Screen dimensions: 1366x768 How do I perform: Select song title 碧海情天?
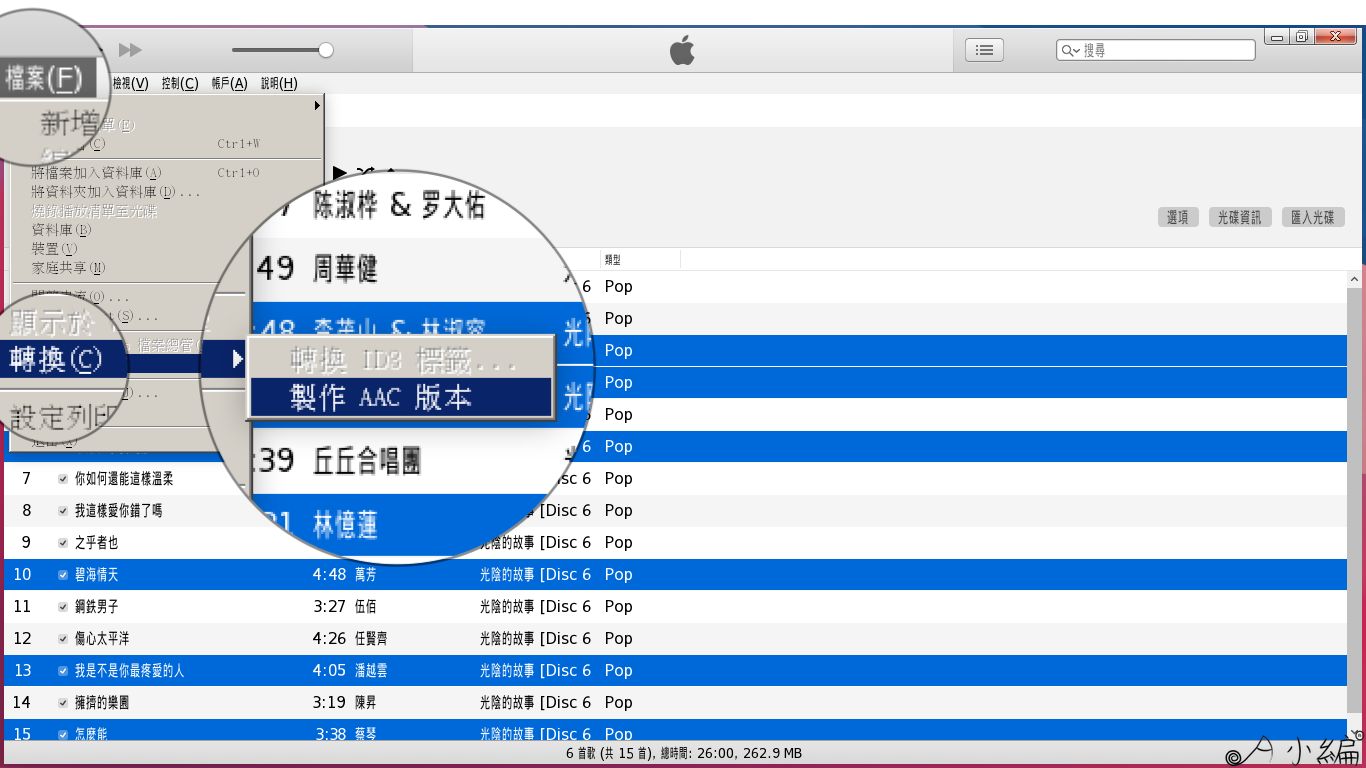pyautogui.click(x=97, y=575)
